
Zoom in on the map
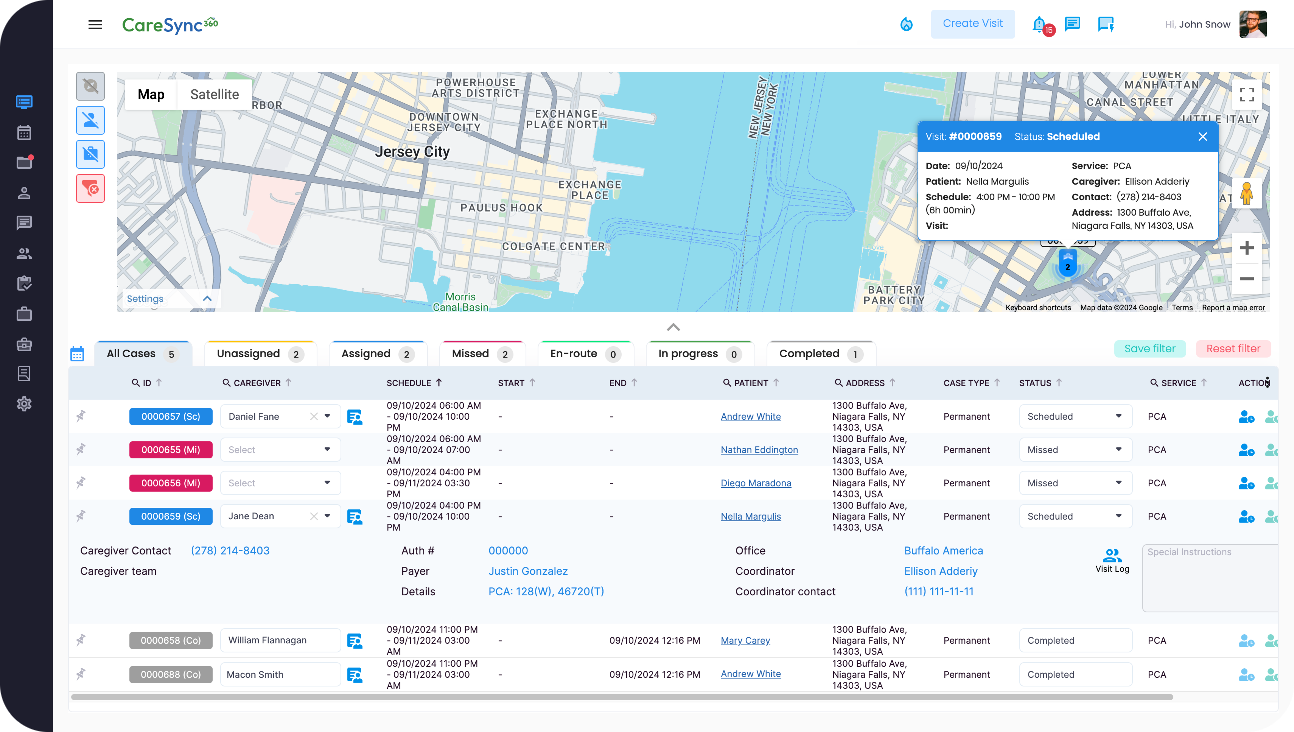1246,248
